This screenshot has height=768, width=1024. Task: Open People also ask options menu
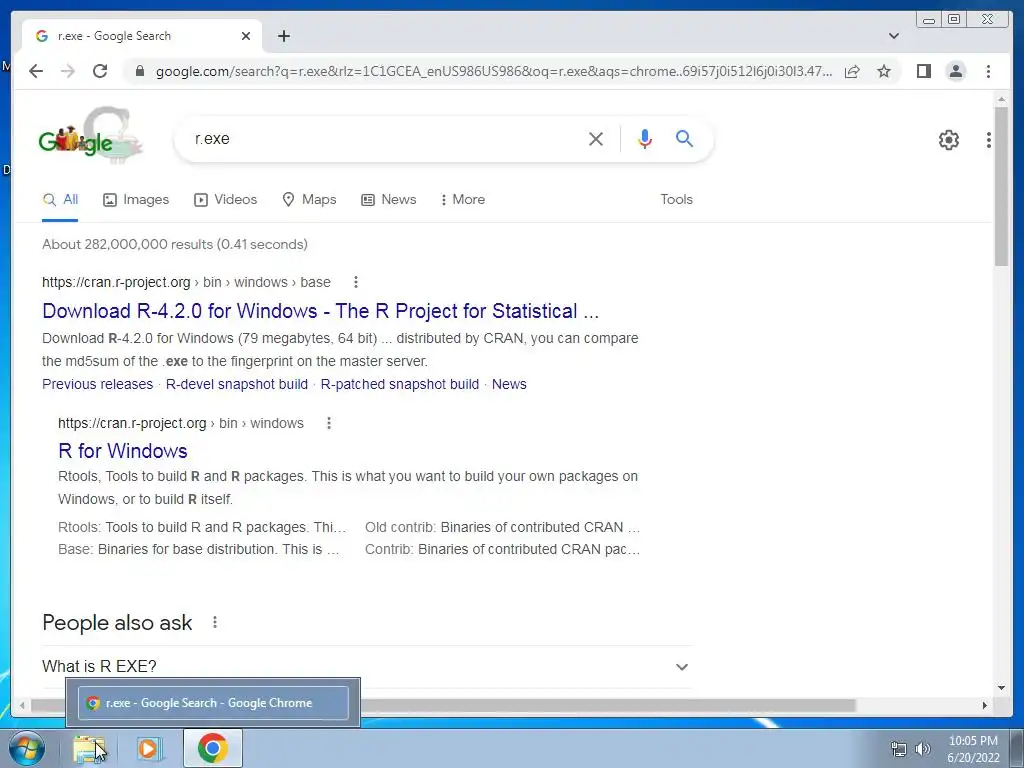click(214, 622)
